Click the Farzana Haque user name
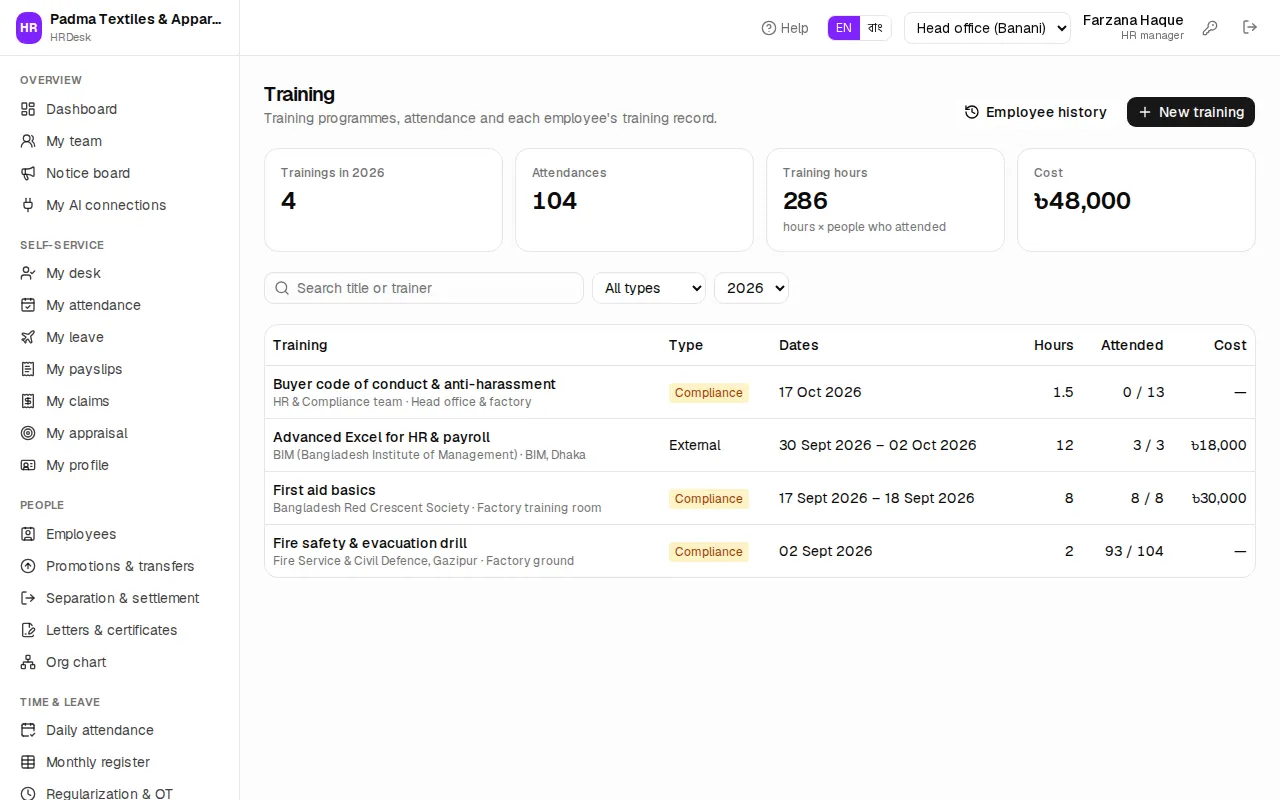The height and width of the screenshot is (800, 1280). [1133, 20]
